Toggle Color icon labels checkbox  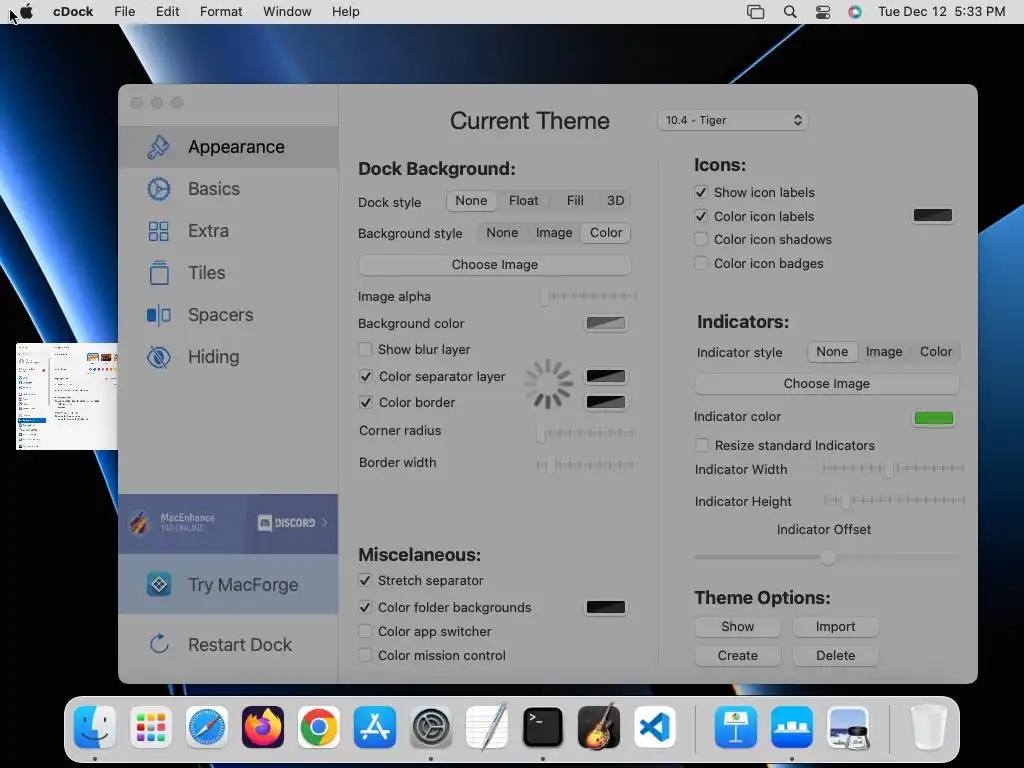701,216
